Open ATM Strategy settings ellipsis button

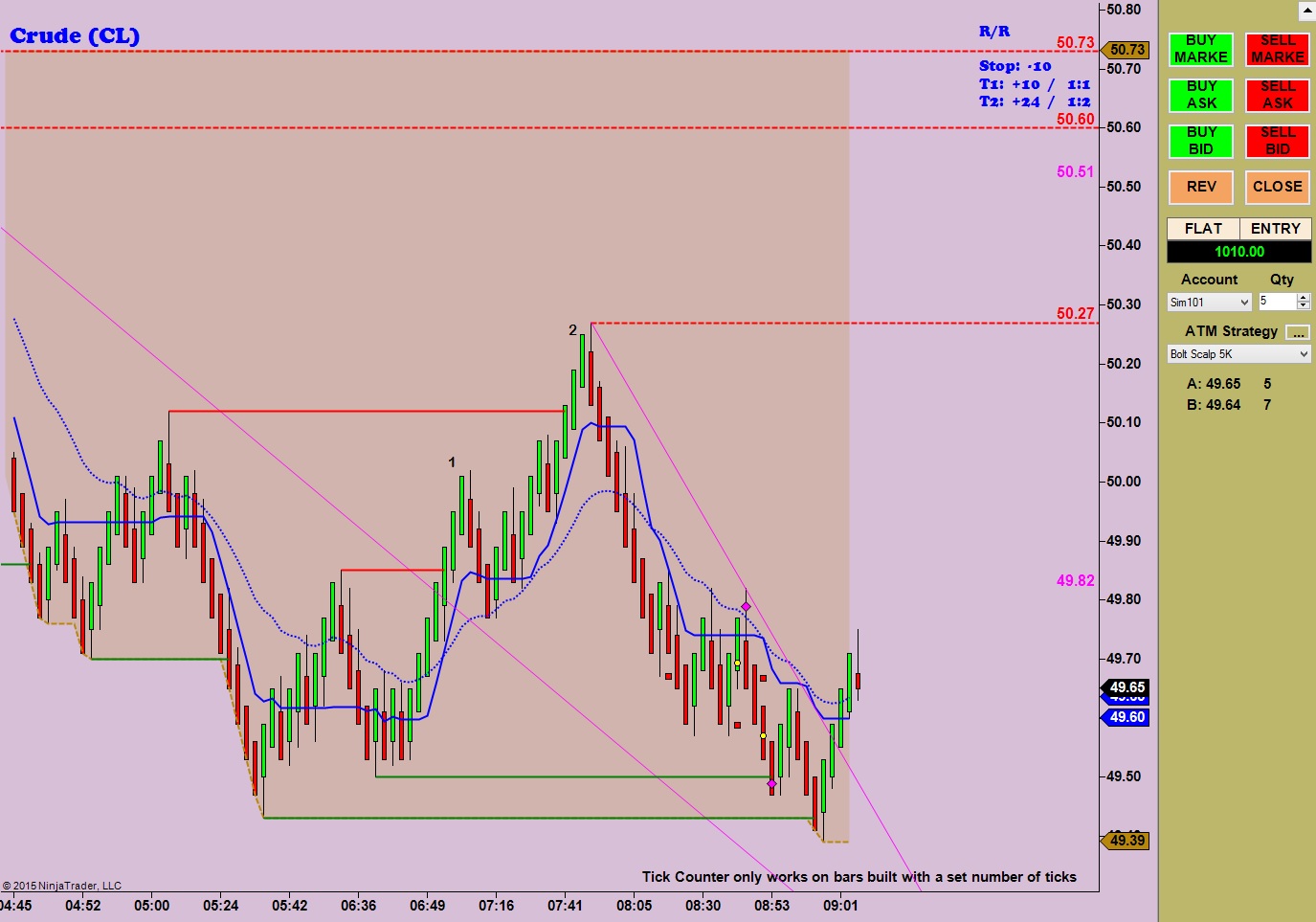[x=1298, y=332]
